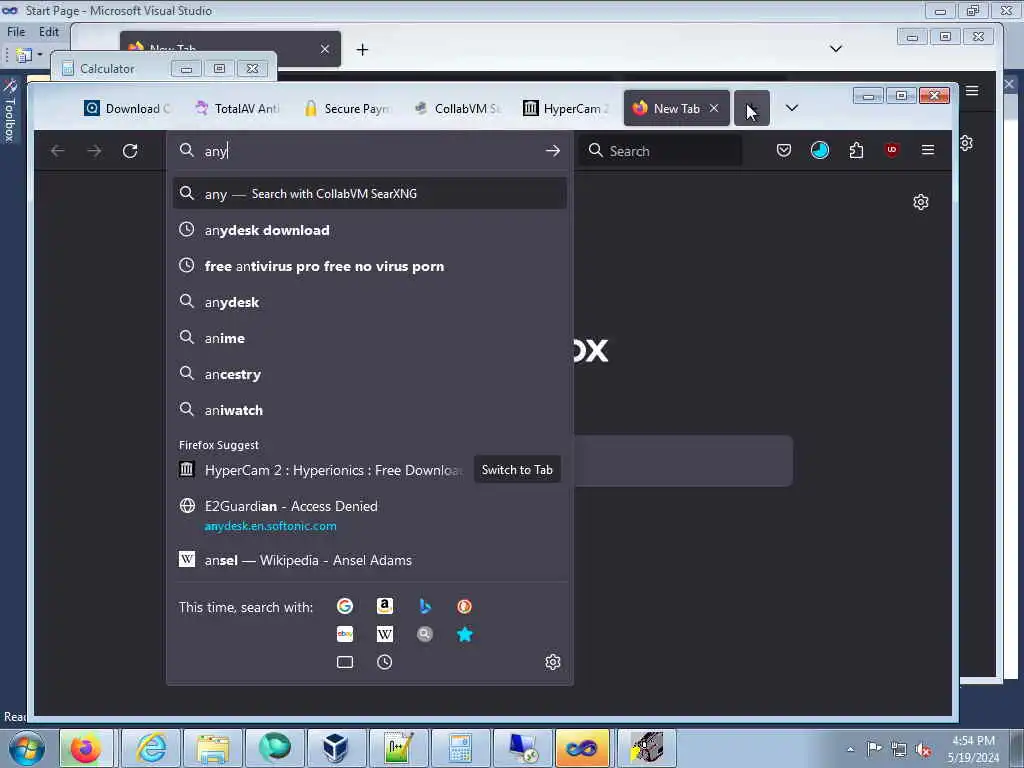Open a new tab in back Firefox window
The image size is (1024, 768).
click(362, 50)
